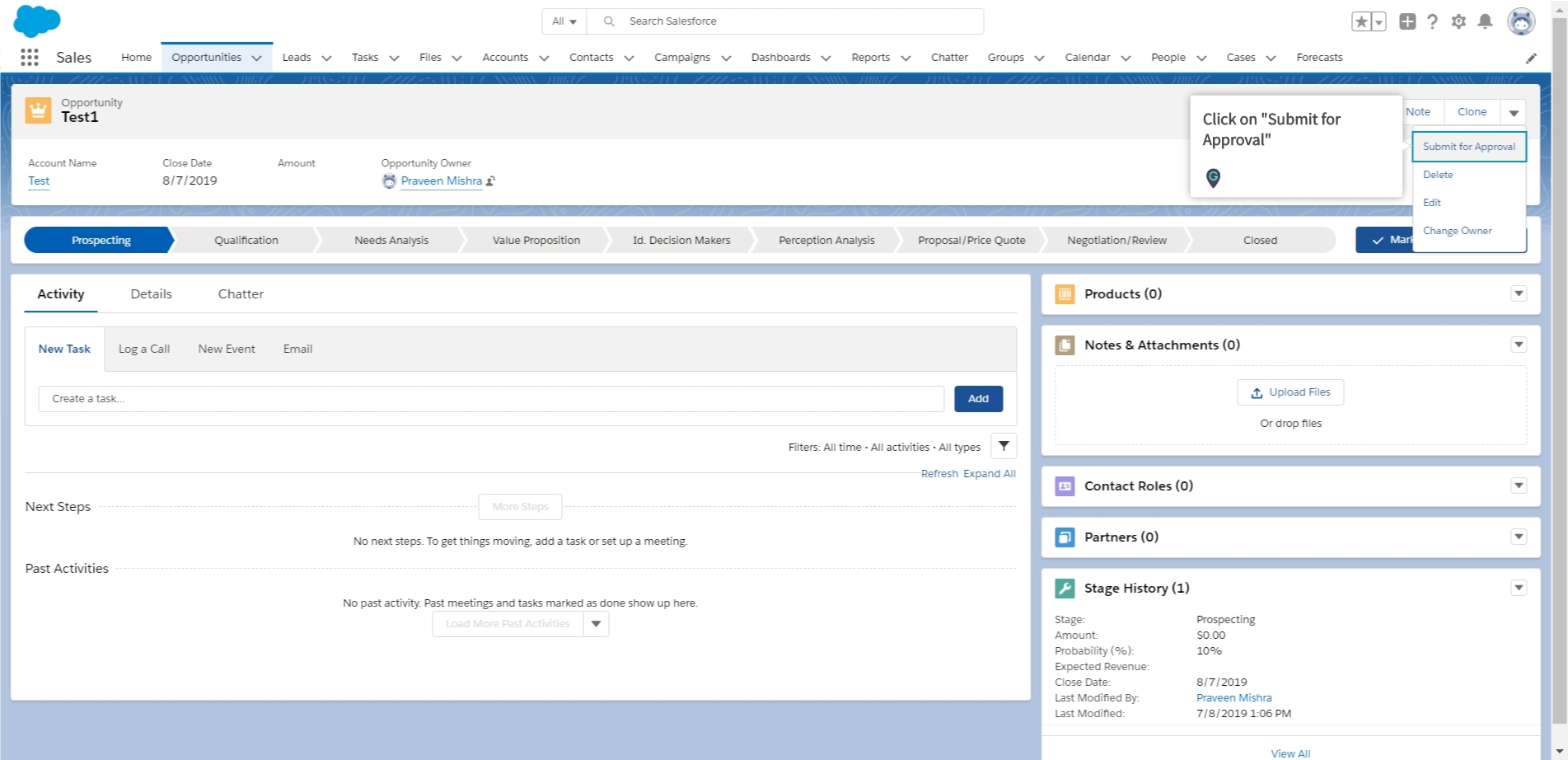Viewport: 1568px width, 760px height.
Task: Go to the Home navigation tab
Action: (136, 58)
